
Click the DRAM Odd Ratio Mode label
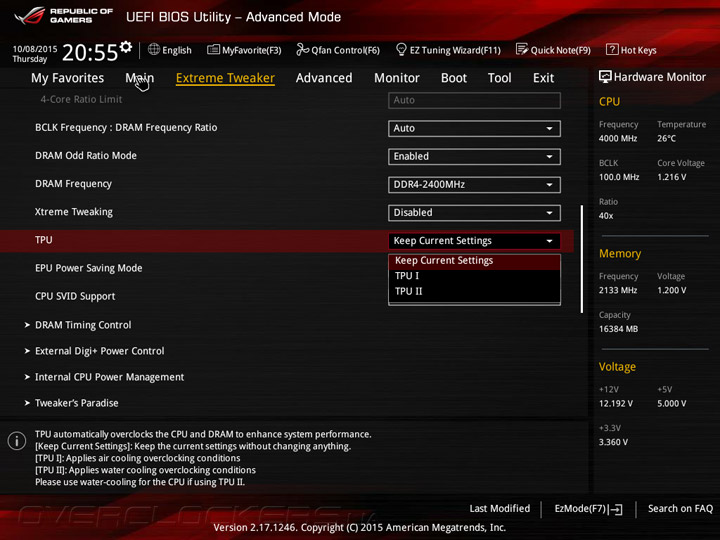click(85, 156)
